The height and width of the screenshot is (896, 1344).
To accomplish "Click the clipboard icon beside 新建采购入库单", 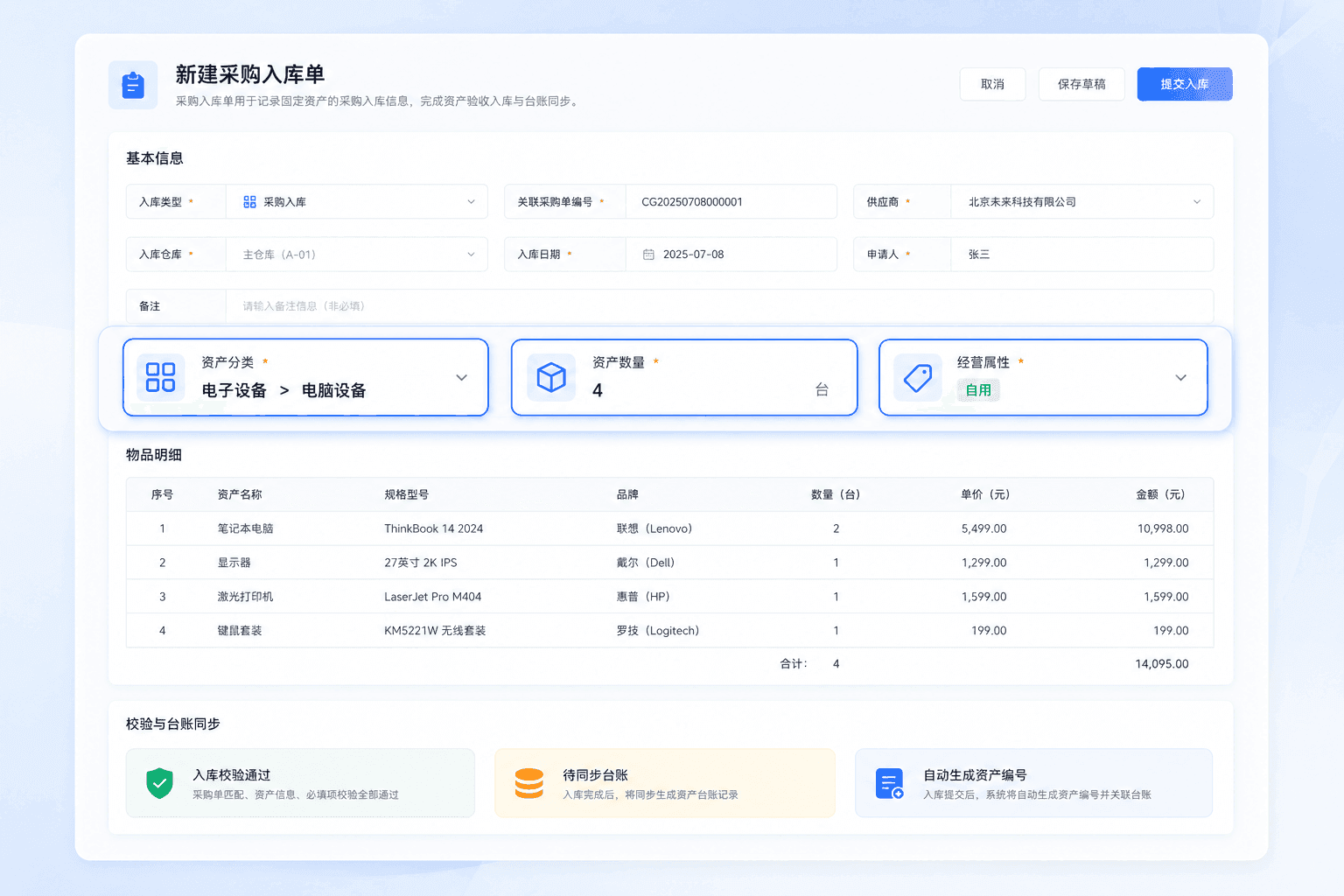I will [x=133, y=85].
